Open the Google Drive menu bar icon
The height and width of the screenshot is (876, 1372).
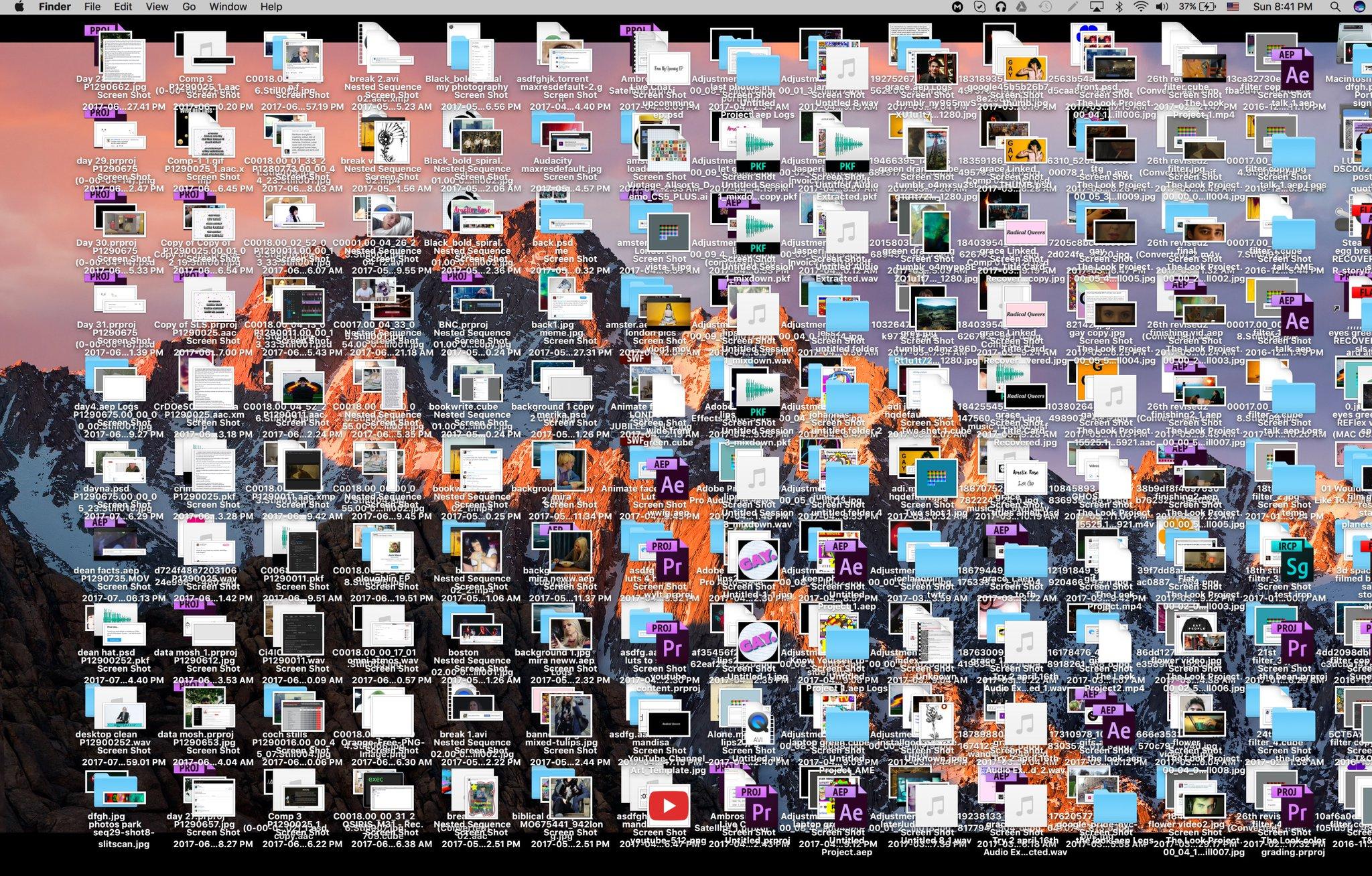1022,6
